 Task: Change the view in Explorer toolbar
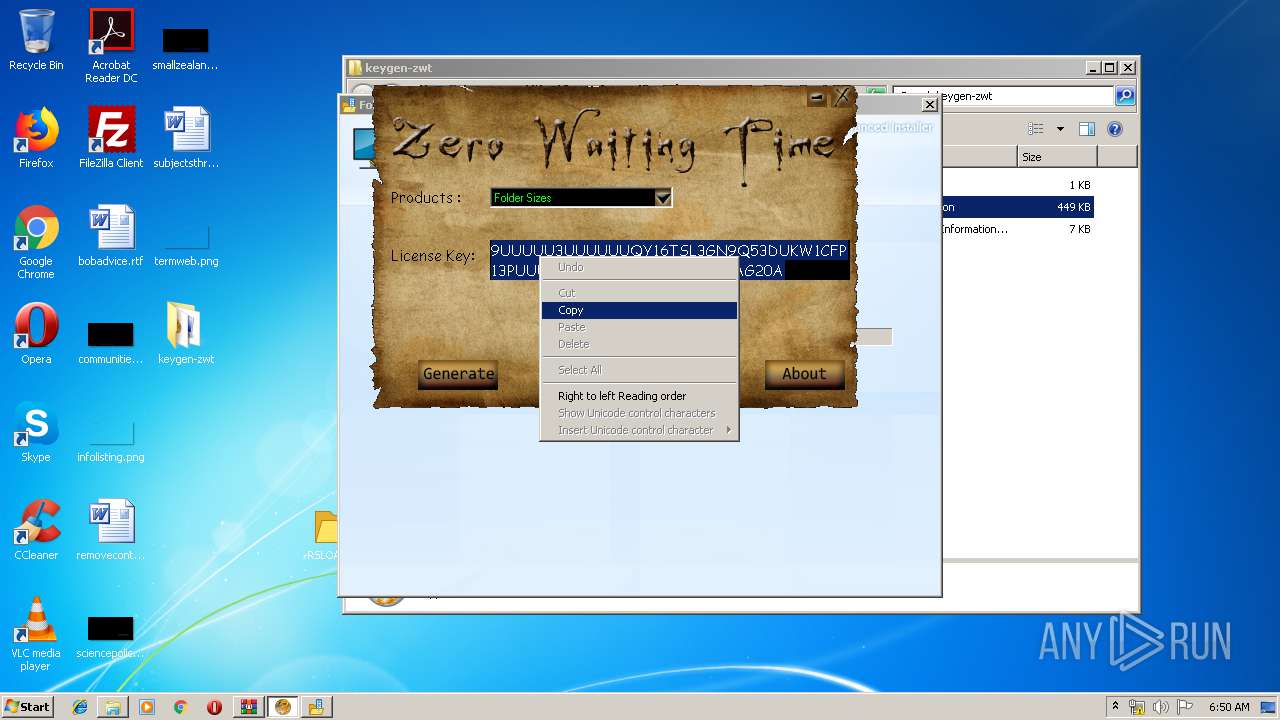(1036, 129)
